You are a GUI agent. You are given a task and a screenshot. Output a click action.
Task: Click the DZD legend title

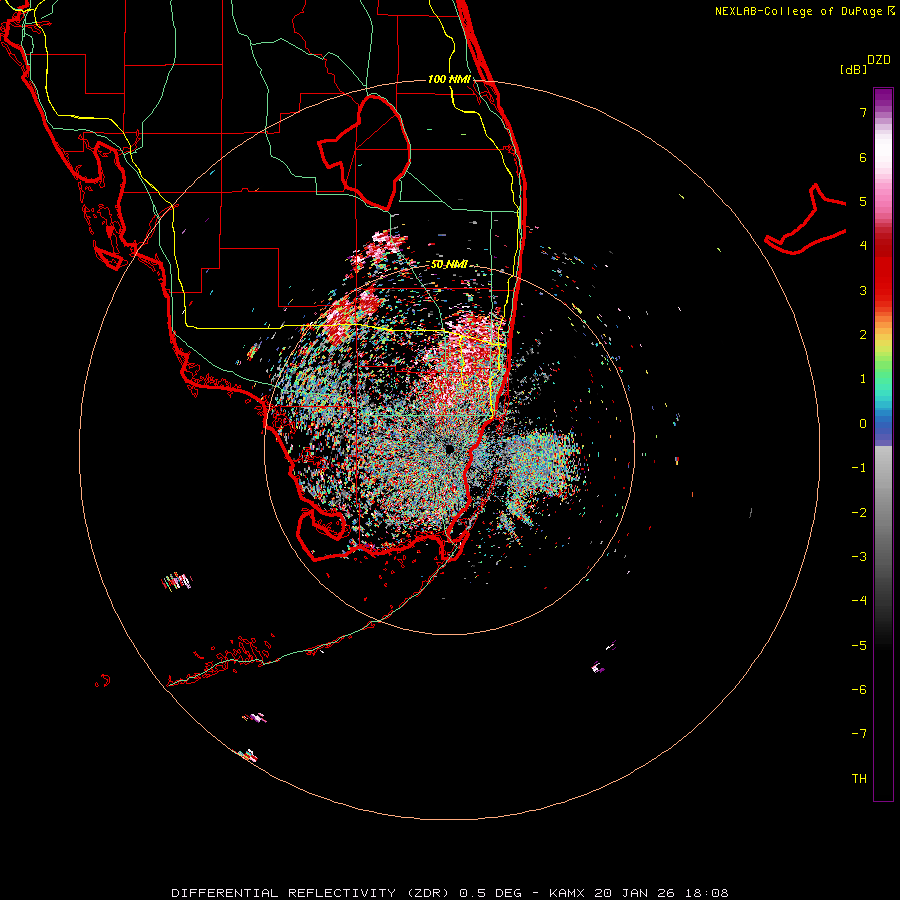(x=879, y=60)
